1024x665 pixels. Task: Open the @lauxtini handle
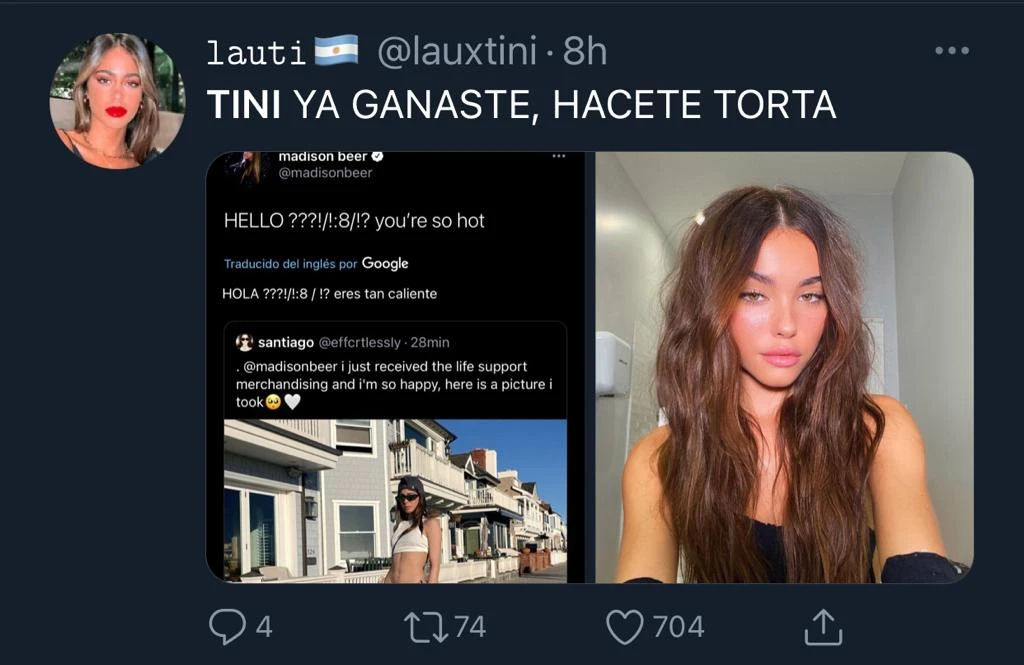[x=457, y=51]
